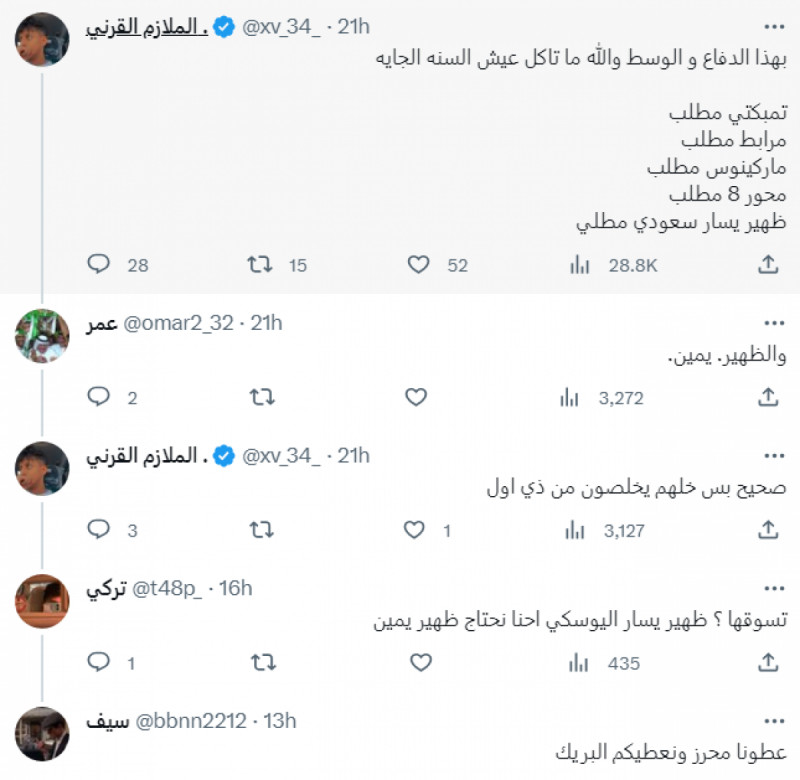
Task: Open the 16h timestamp on @t48p_'s reply
Action: (236, 588)
